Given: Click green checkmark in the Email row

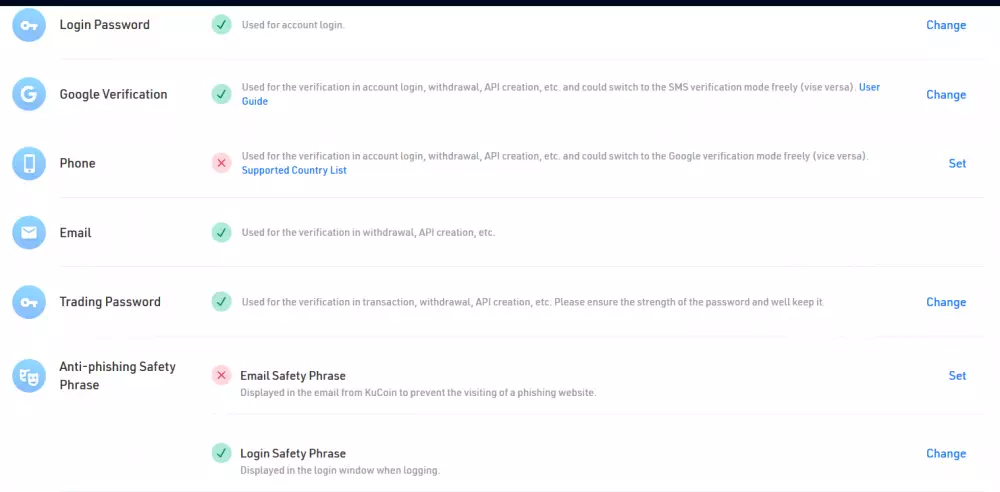Looking at the screenshot, I should click(x=221, y=232).
